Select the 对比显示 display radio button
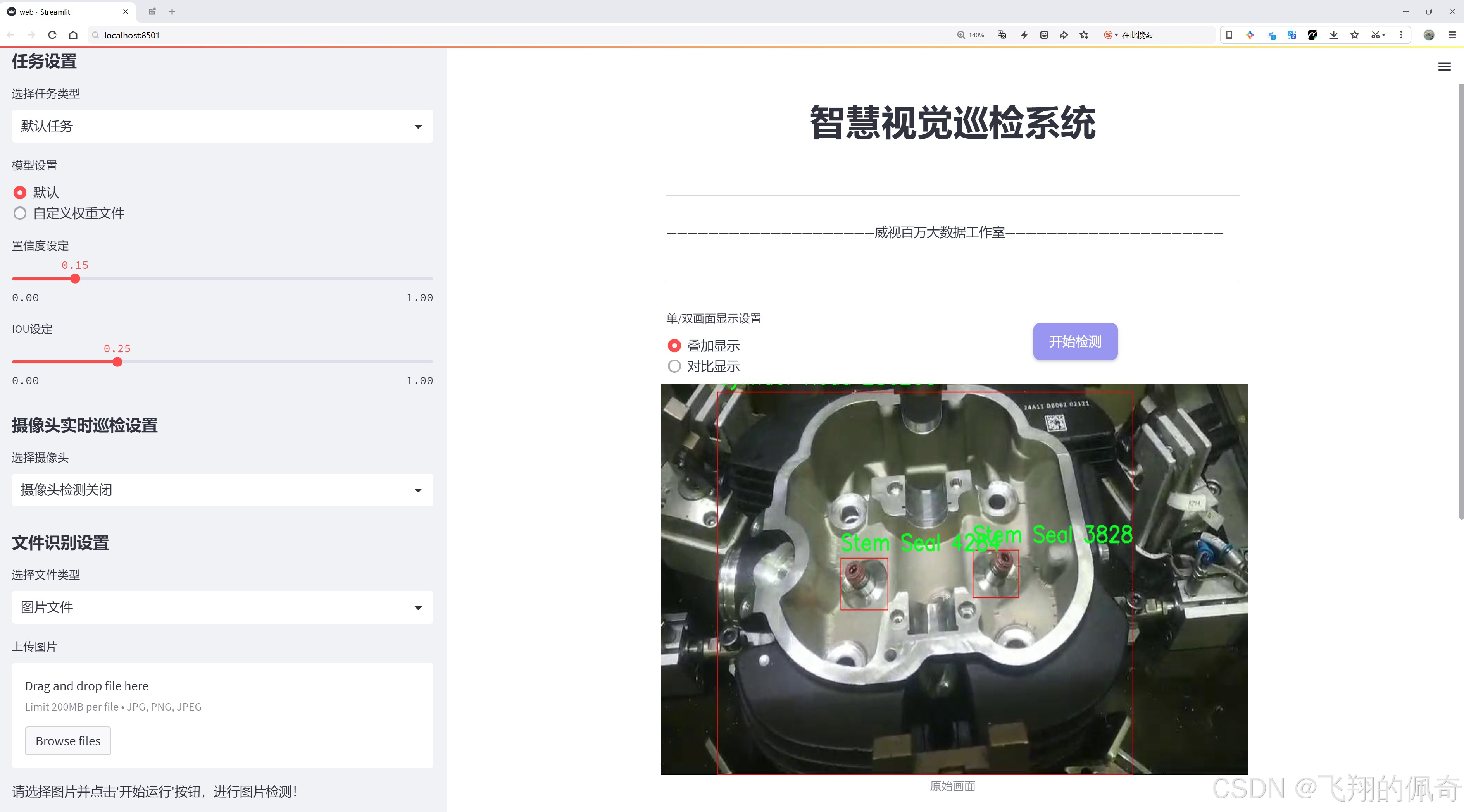Screen dimensions: 1464x812 click(x=674, y=366)
